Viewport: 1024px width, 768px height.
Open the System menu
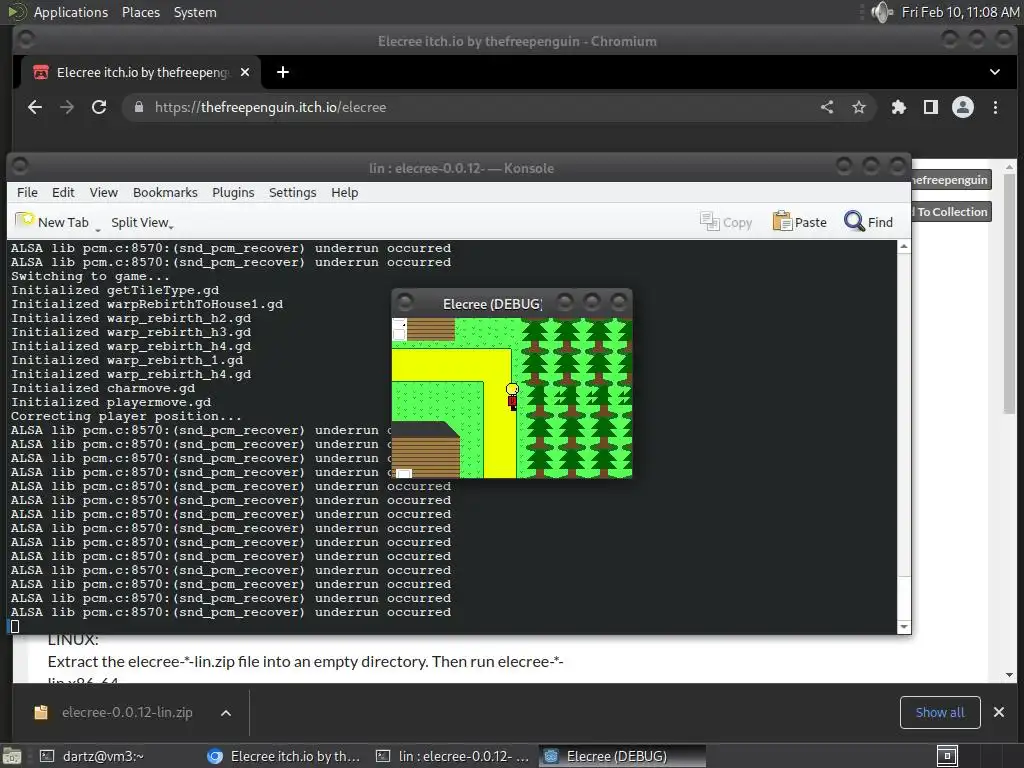pos(195,12)
